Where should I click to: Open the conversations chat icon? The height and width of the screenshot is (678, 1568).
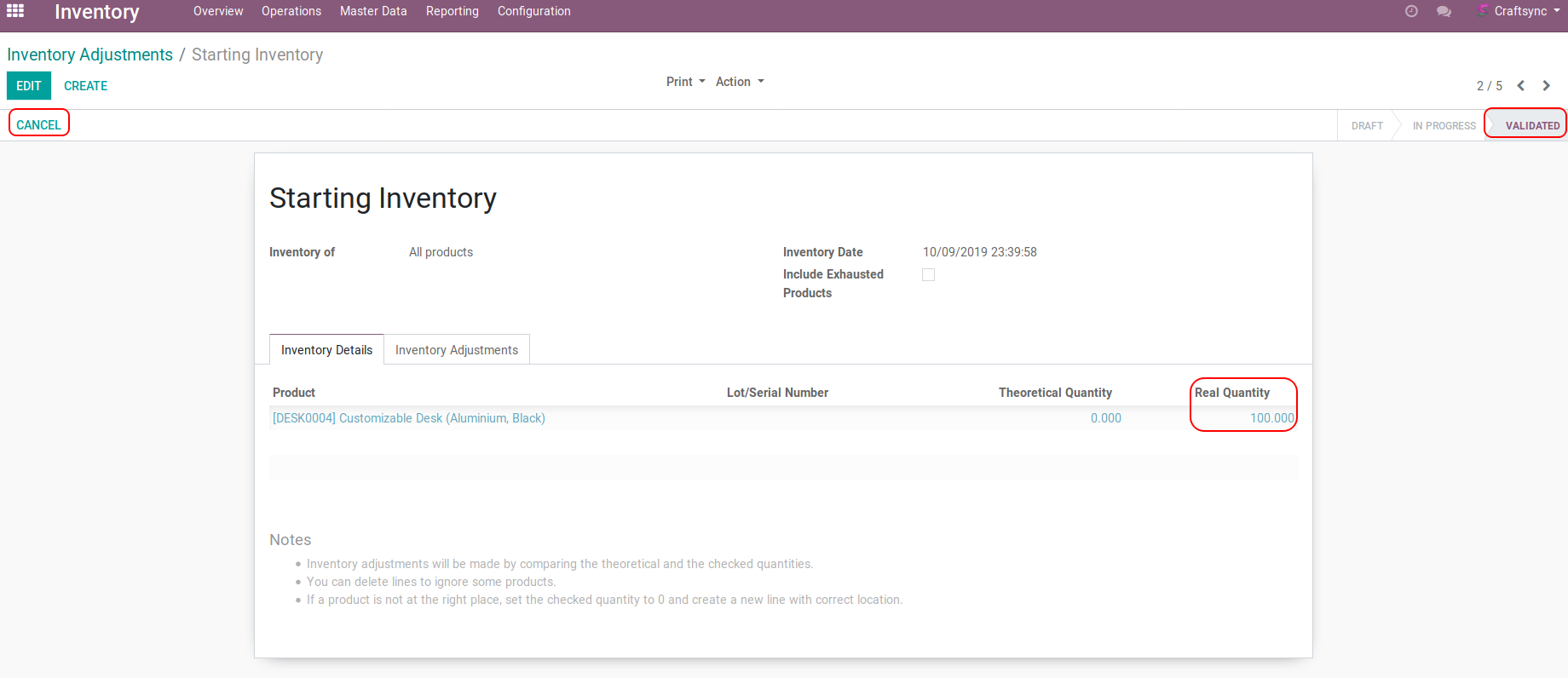pos(1444,11)
